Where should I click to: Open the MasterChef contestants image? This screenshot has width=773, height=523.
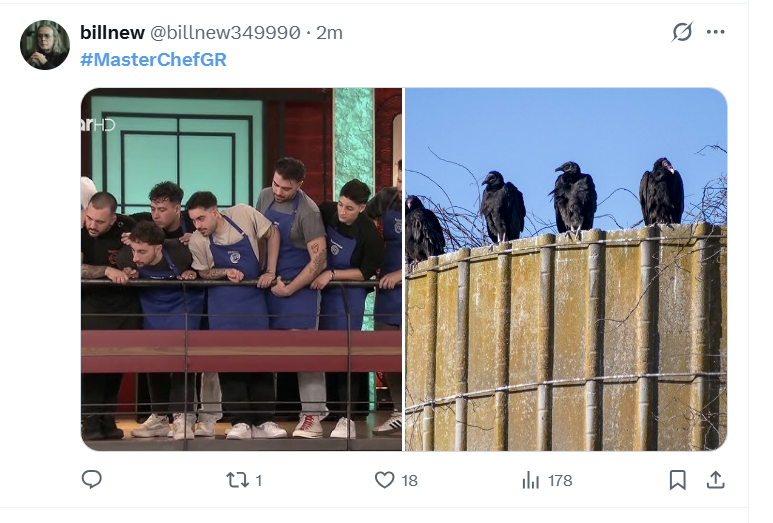point(242,269)
